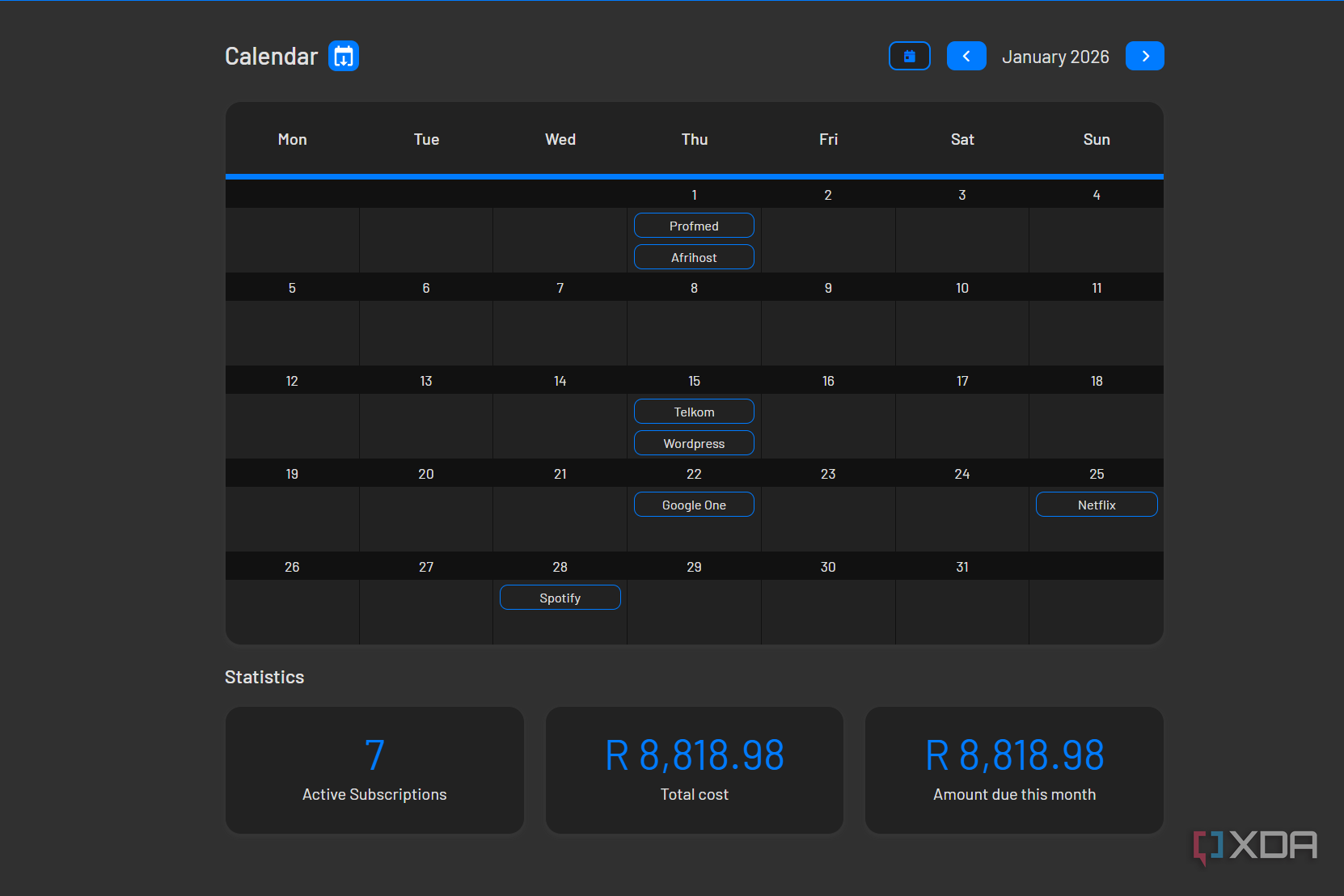Open the Afrihost subscription
This screenshot has width=1344, height=896.
pyautogui.click(x=694, y=257)
